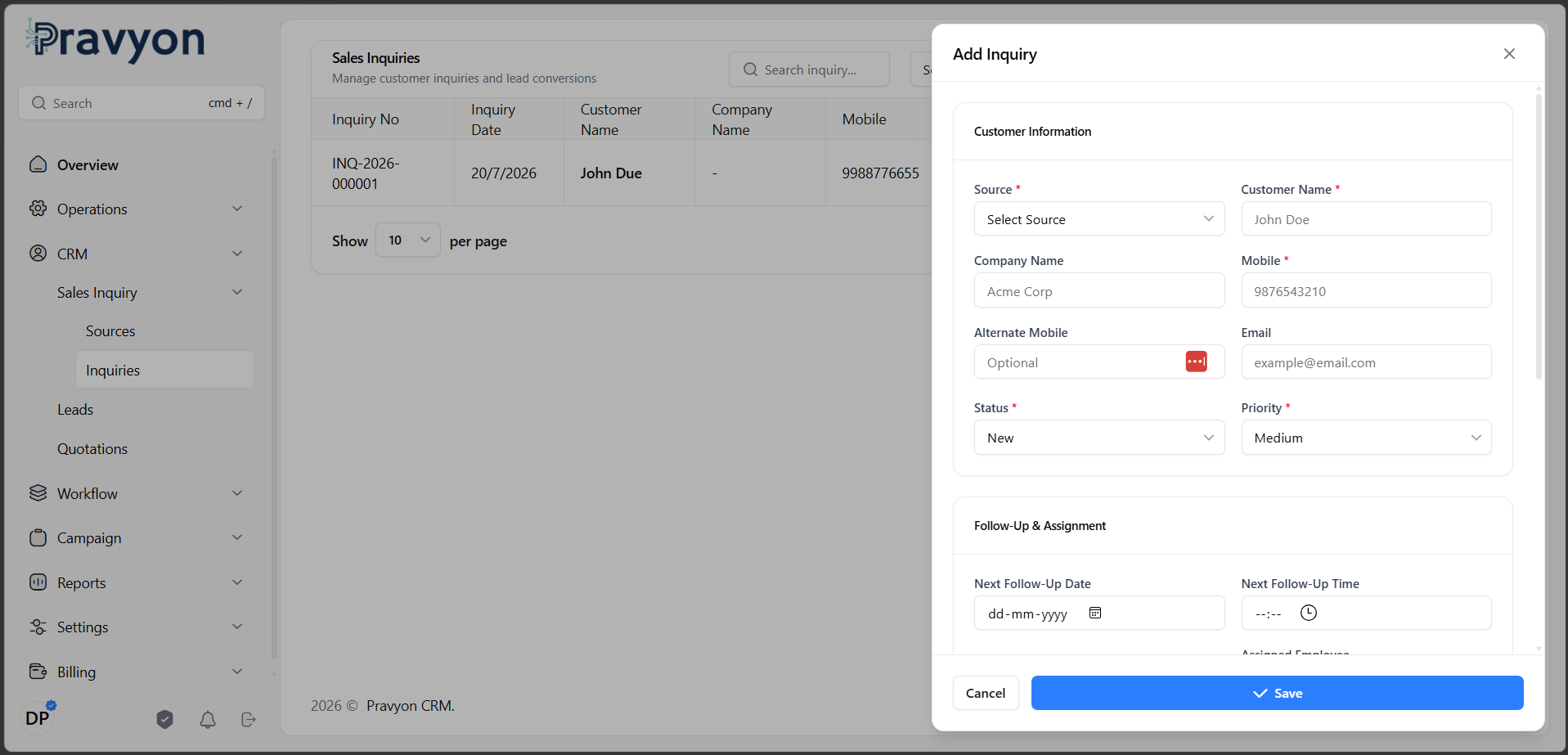Open the clock picker icon in Next Follow-Up Time
Screen dimensions: 1568x755
click(1309, 613)
